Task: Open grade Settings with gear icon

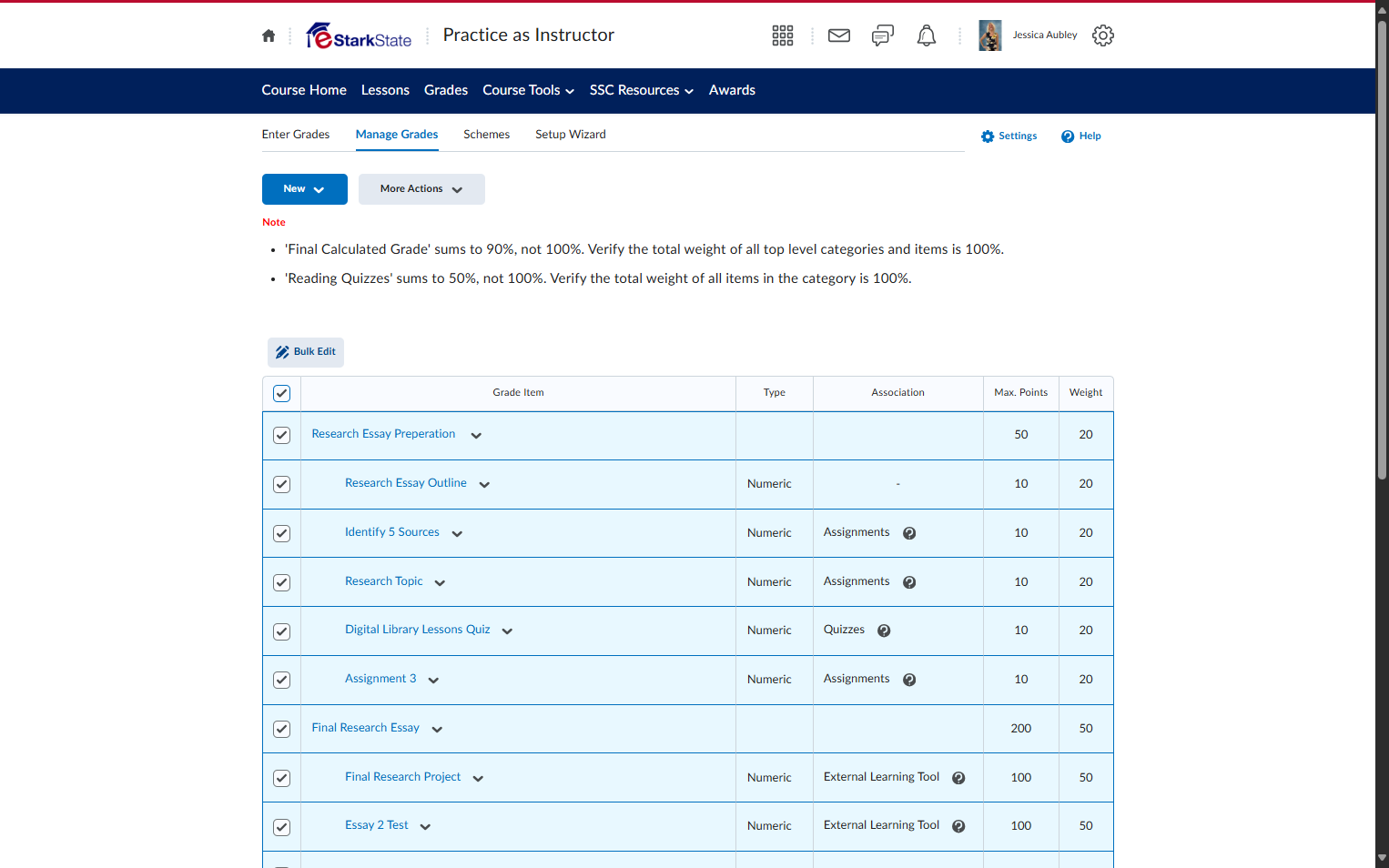Action: tap(1009, 136)
